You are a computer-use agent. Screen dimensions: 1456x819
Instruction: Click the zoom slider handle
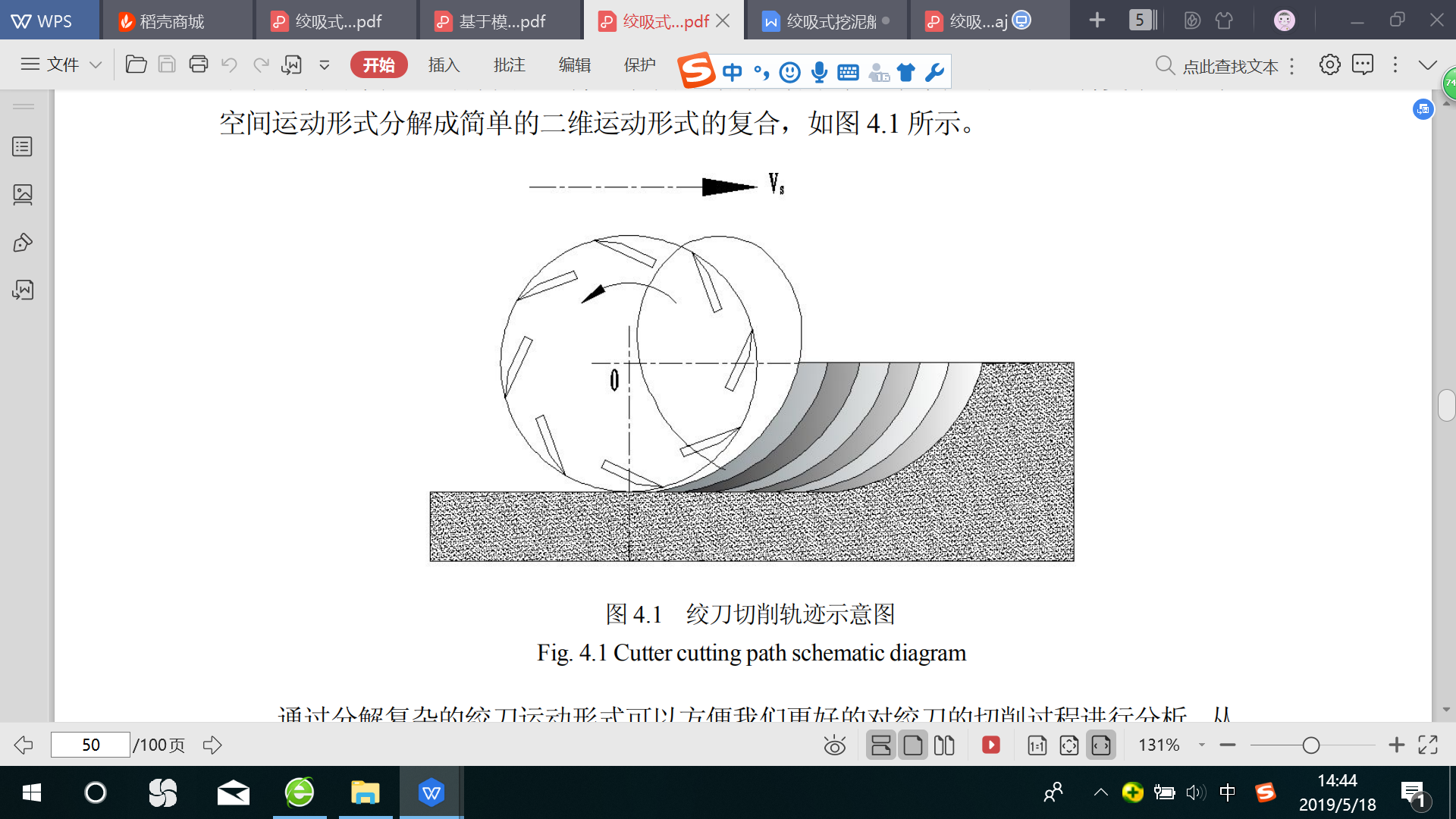point(1310,745)
